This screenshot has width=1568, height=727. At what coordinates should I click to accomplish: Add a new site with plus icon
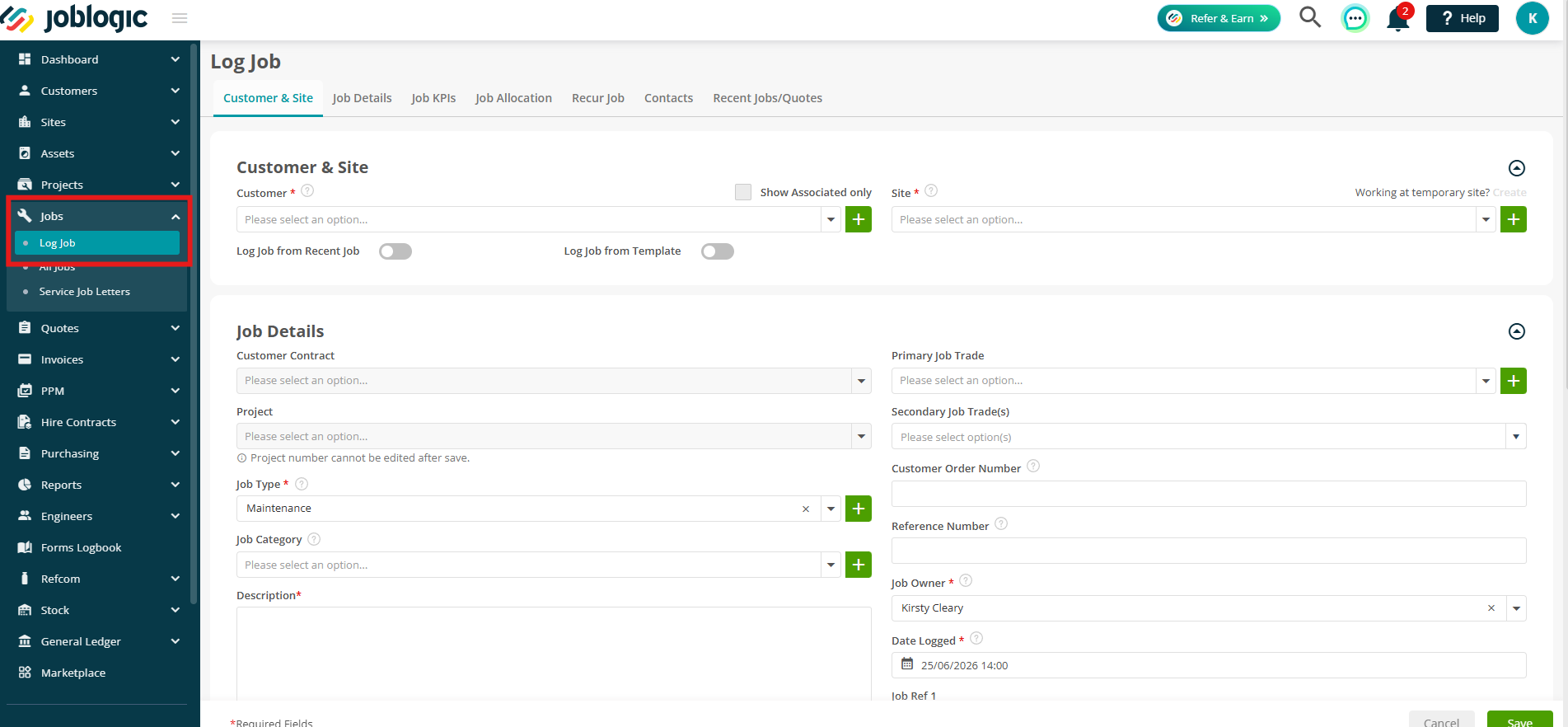coord(1514,219)
